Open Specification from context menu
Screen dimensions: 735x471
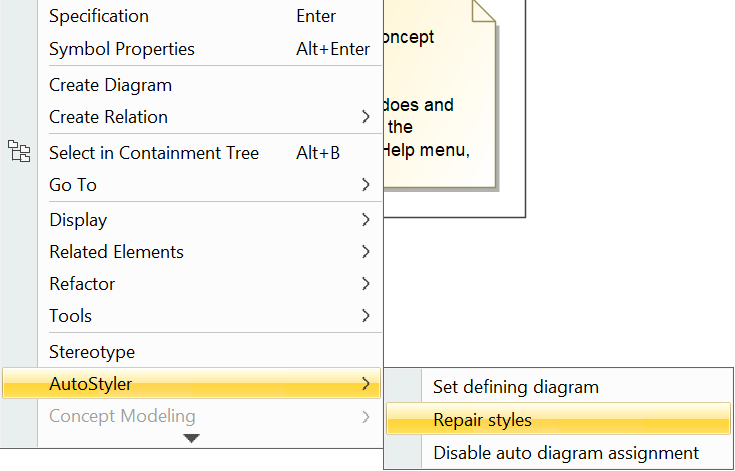[x=99, y=16]
